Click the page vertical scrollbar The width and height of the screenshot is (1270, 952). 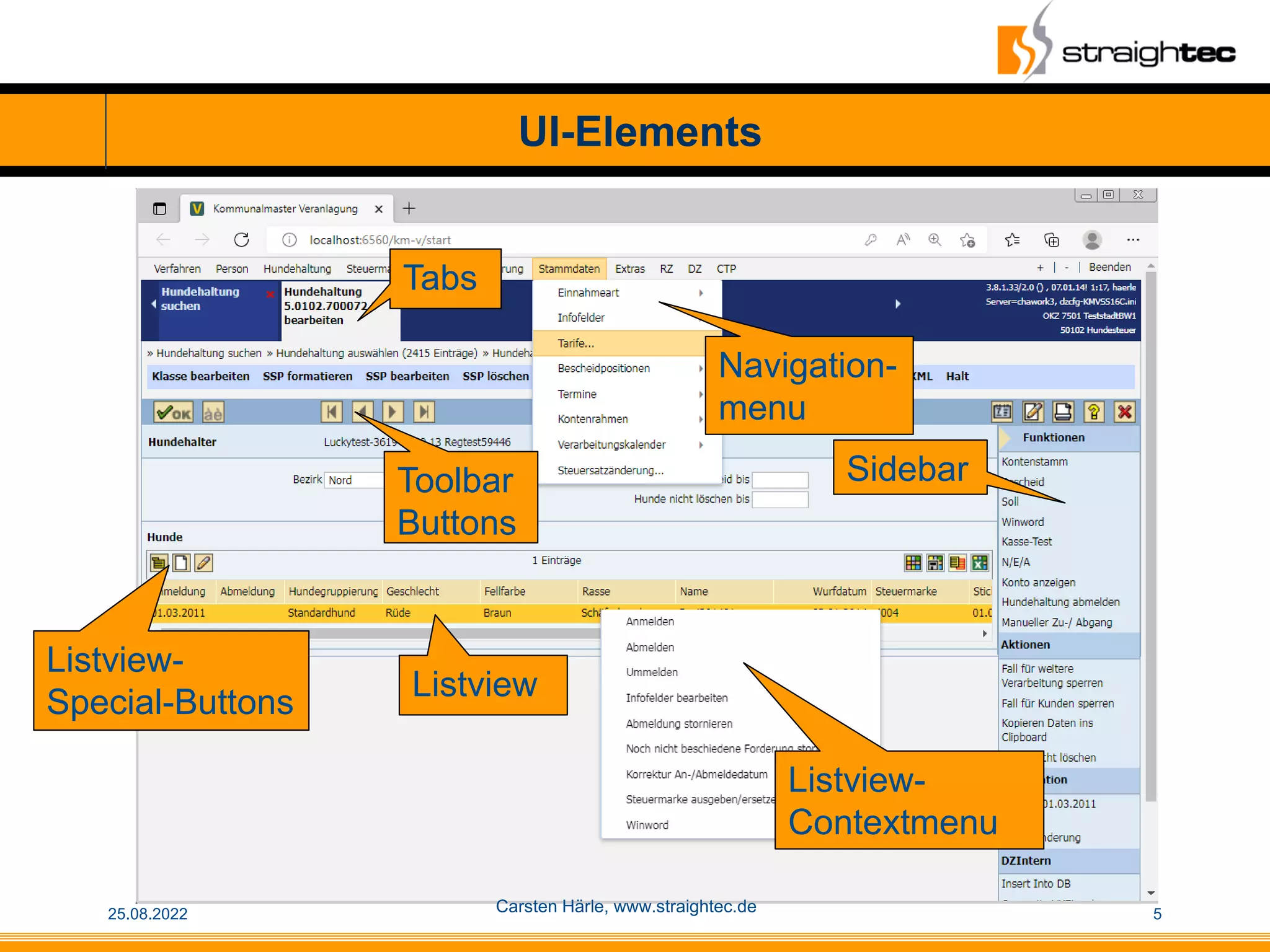pyautogui.click(x=1151, y=536)
